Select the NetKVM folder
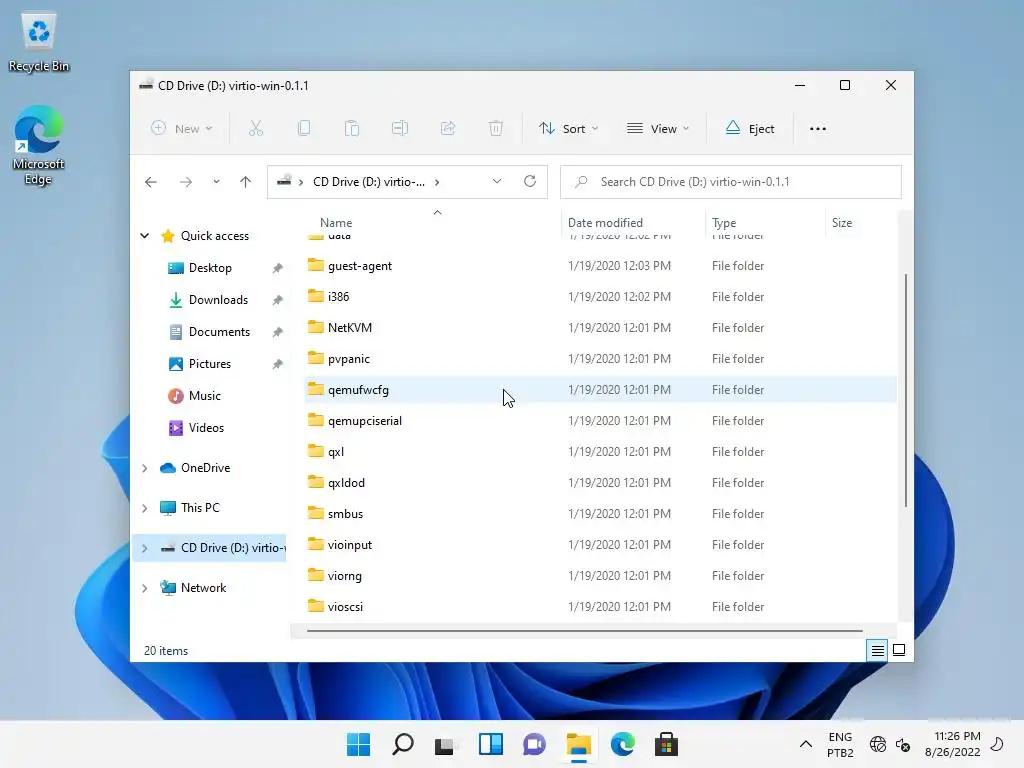The height and width of the screenshot is (768, 1024). (x=600, y=328)
